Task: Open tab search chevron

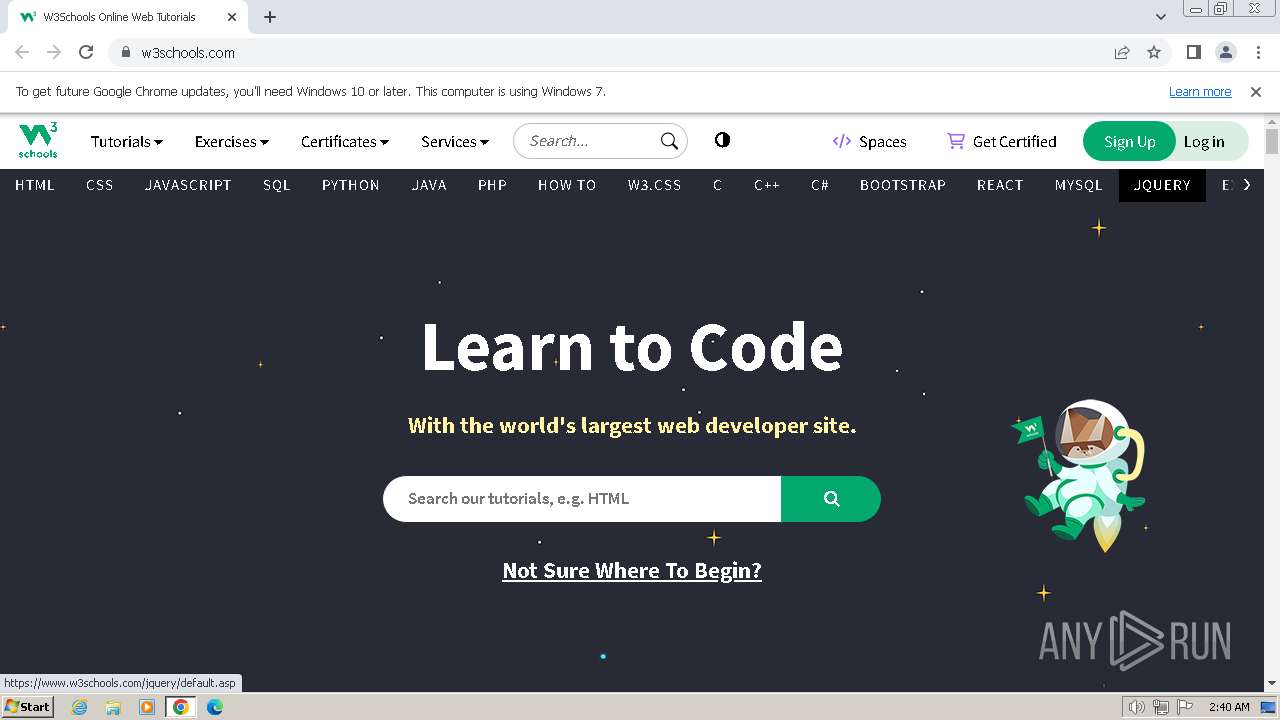Action: (x=1160, y=17)
